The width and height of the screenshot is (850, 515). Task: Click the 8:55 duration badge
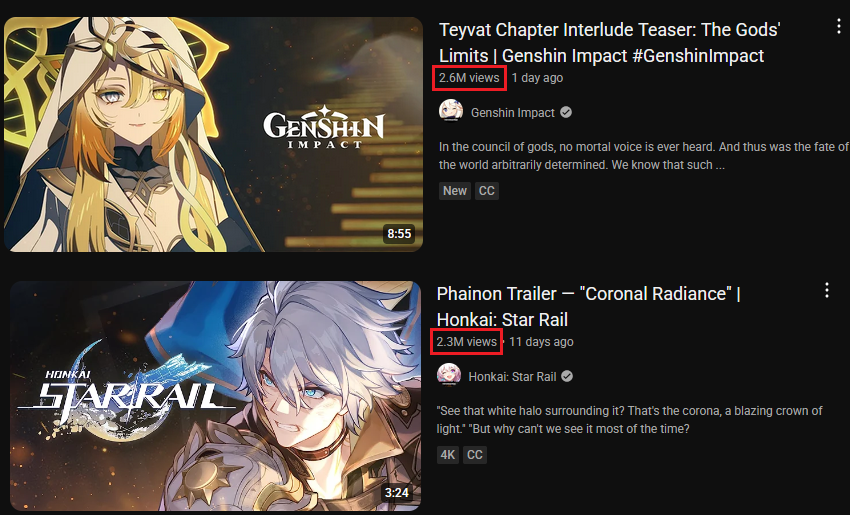coord(399,234)
